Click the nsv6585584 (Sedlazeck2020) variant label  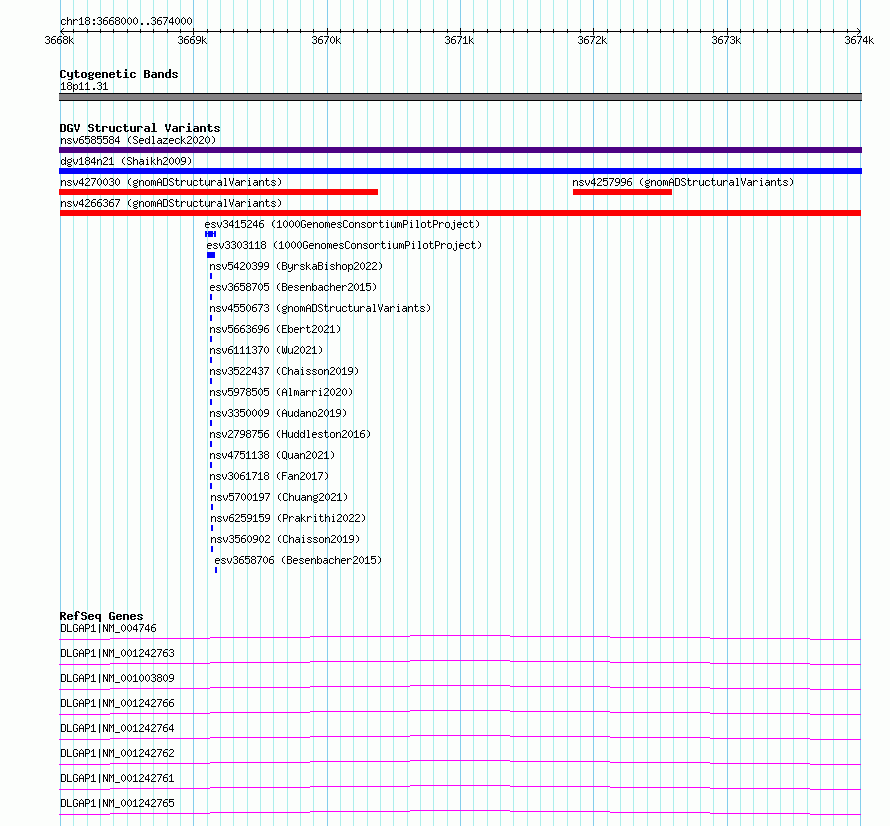(x=138, y=140)
